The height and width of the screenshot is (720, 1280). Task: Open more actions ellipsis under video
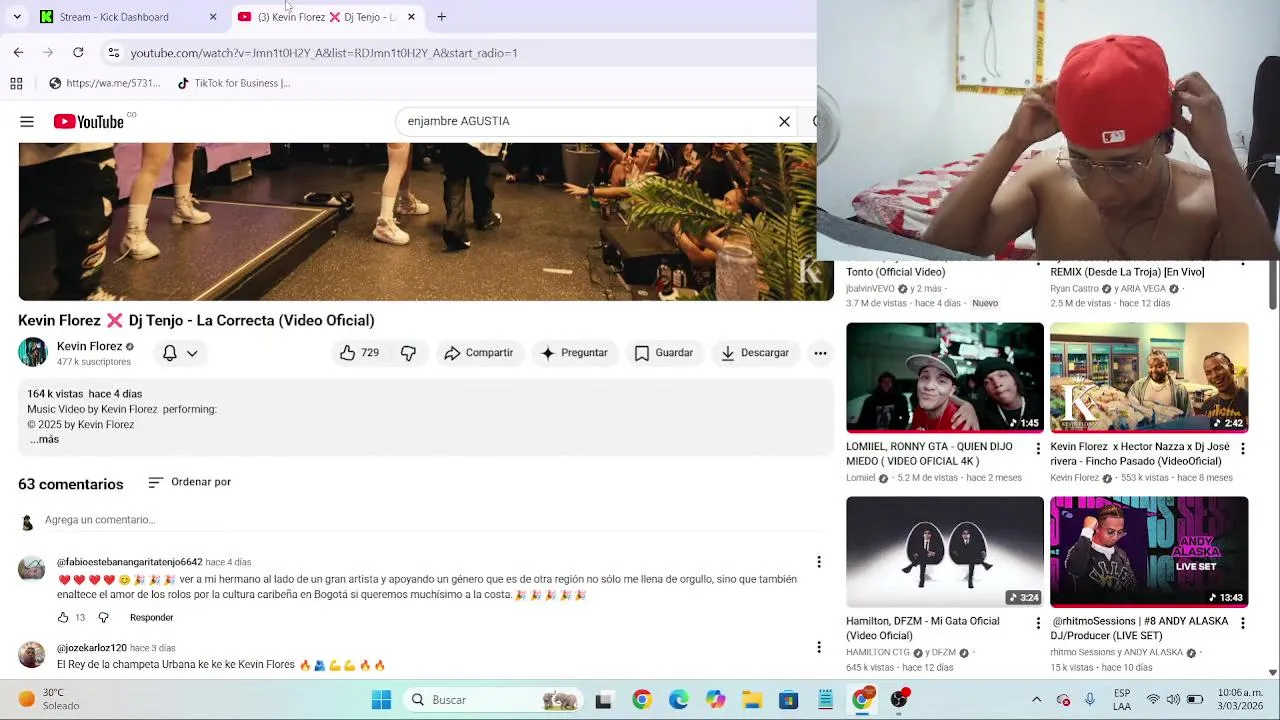pyautogui.click(x=820, y=353)
